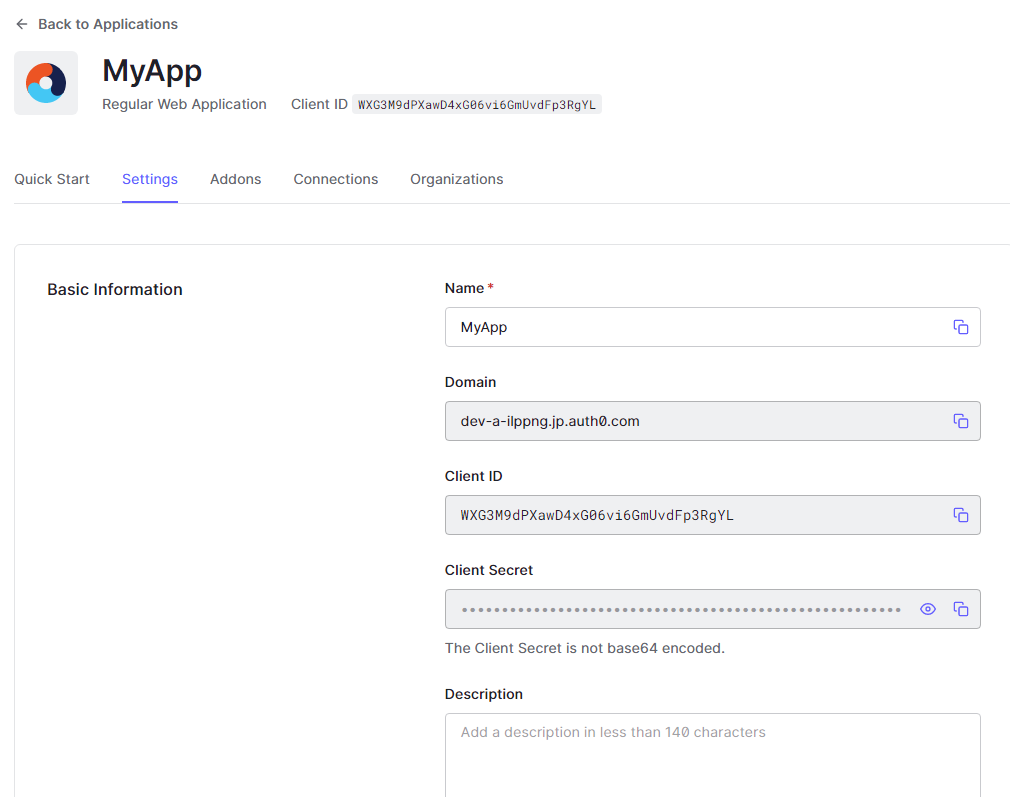Click the base64 encoding note text
The height and width of the screenshot is (797, 1010).
(584, 648)
